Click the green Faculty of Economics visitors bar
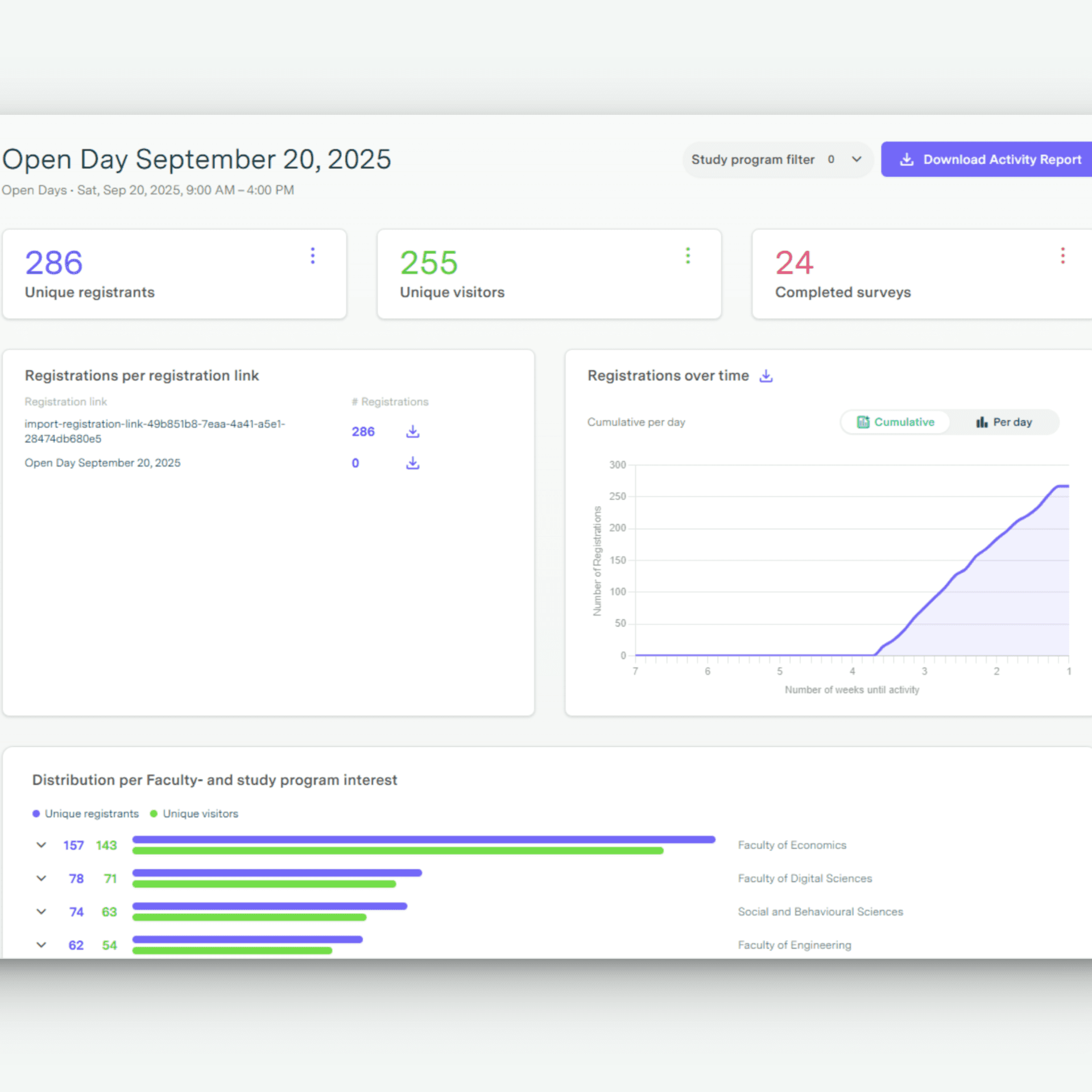 [x=398, y=851]
